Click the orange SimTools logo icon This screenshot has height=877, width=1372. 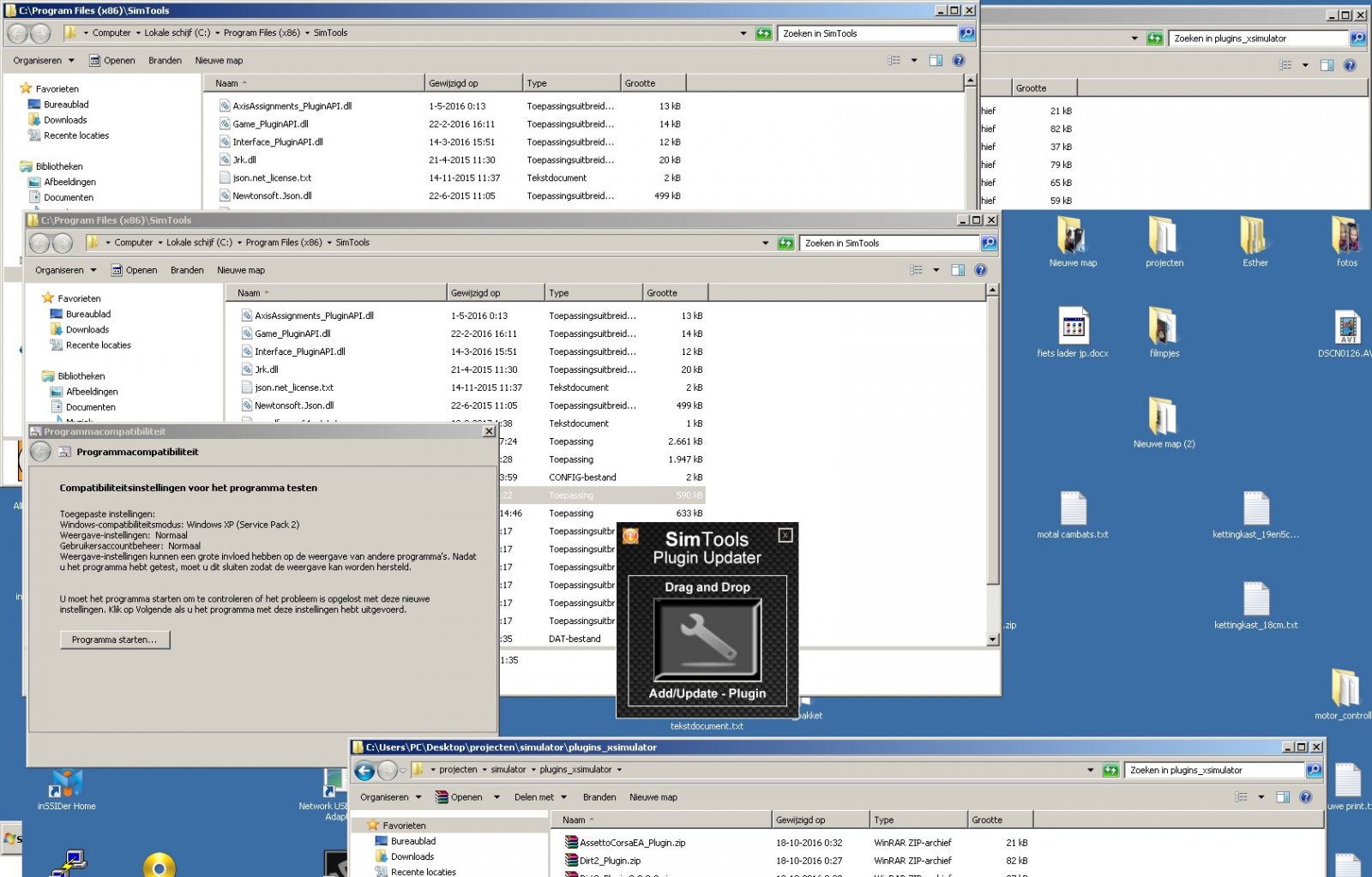point(631,537)
